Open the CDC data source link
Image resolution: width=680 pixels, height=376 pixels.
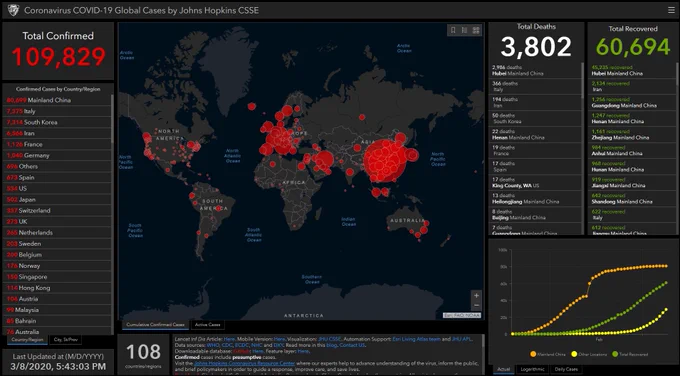227,345
